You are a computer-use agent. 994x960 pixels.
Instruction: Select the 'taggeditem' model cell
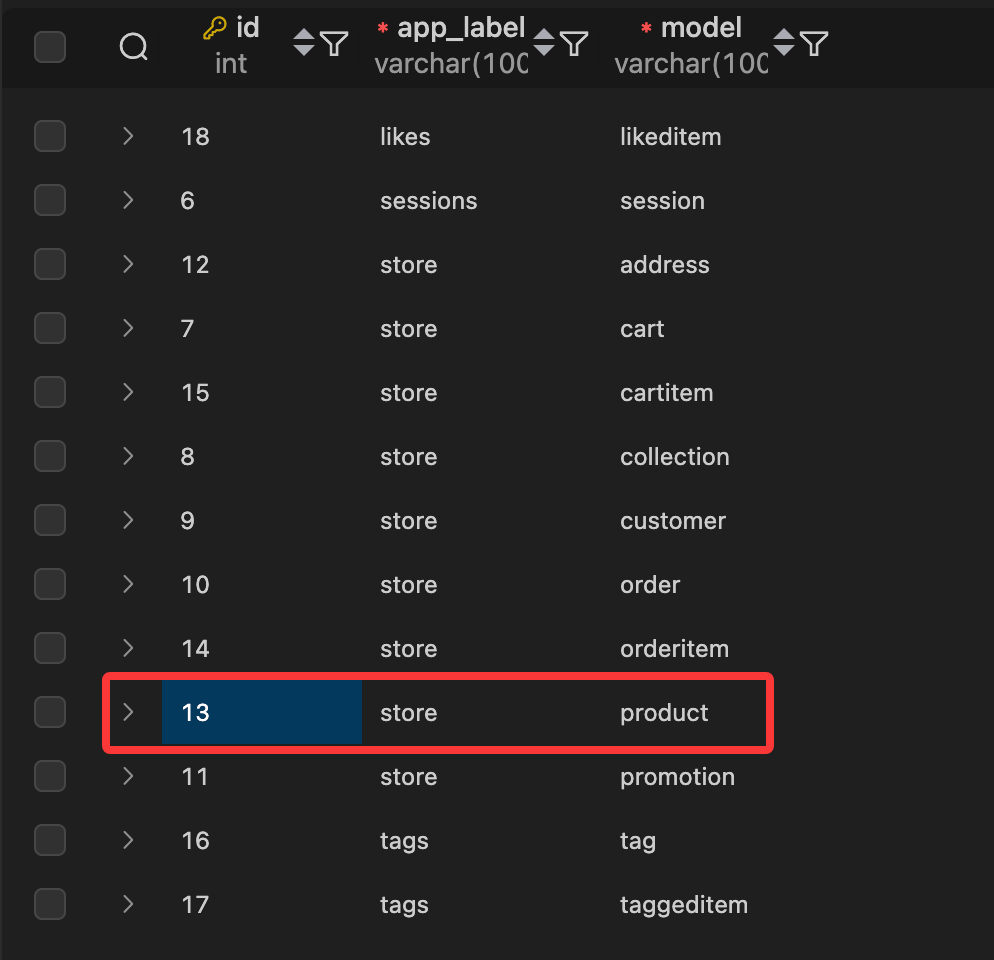coord(684,905)
